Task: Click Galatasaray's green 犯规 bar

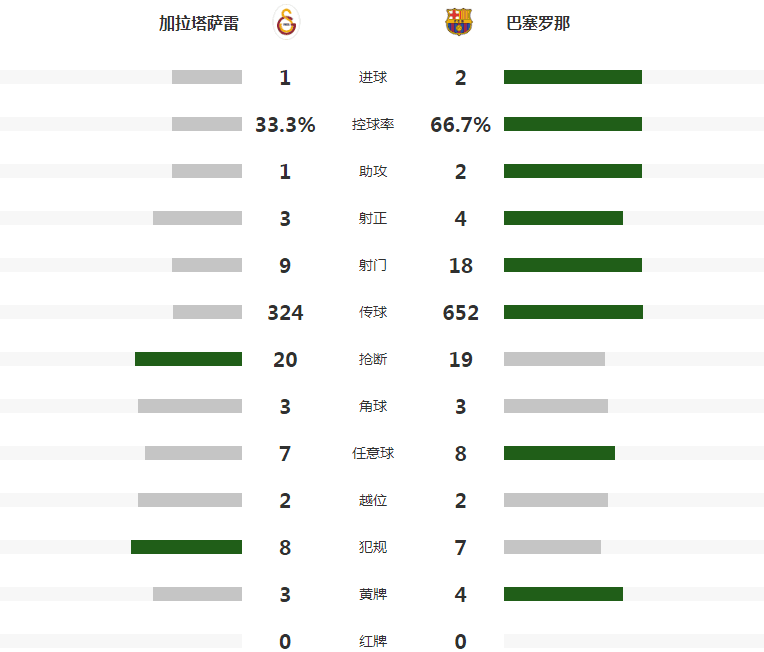Action: coord(186,547)
